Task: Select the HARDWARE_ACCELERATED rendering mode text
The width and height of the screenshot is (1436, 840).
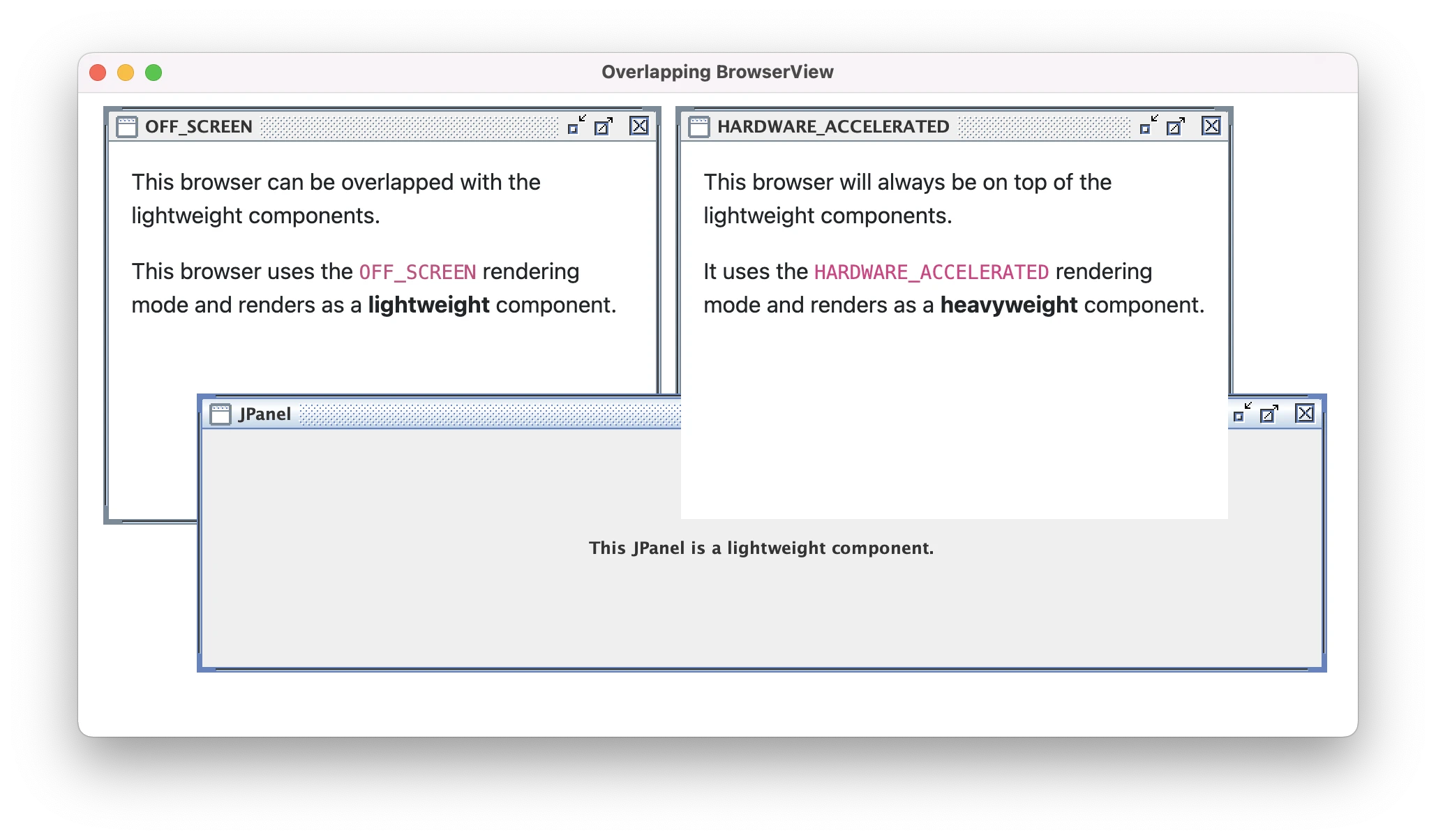Action: (x=933, y=271)
